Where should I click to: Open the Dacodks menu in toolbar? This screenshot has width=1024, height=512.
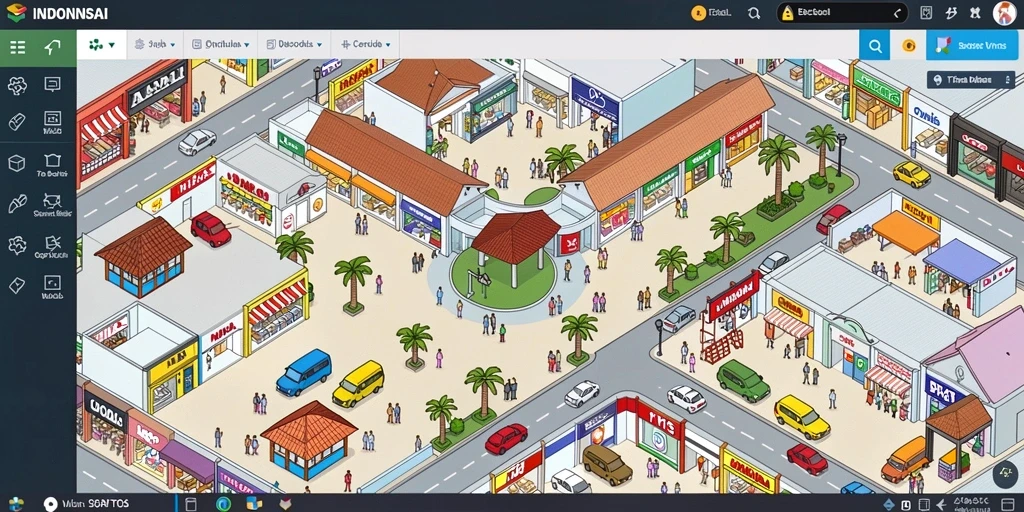[x=295, y=44]
